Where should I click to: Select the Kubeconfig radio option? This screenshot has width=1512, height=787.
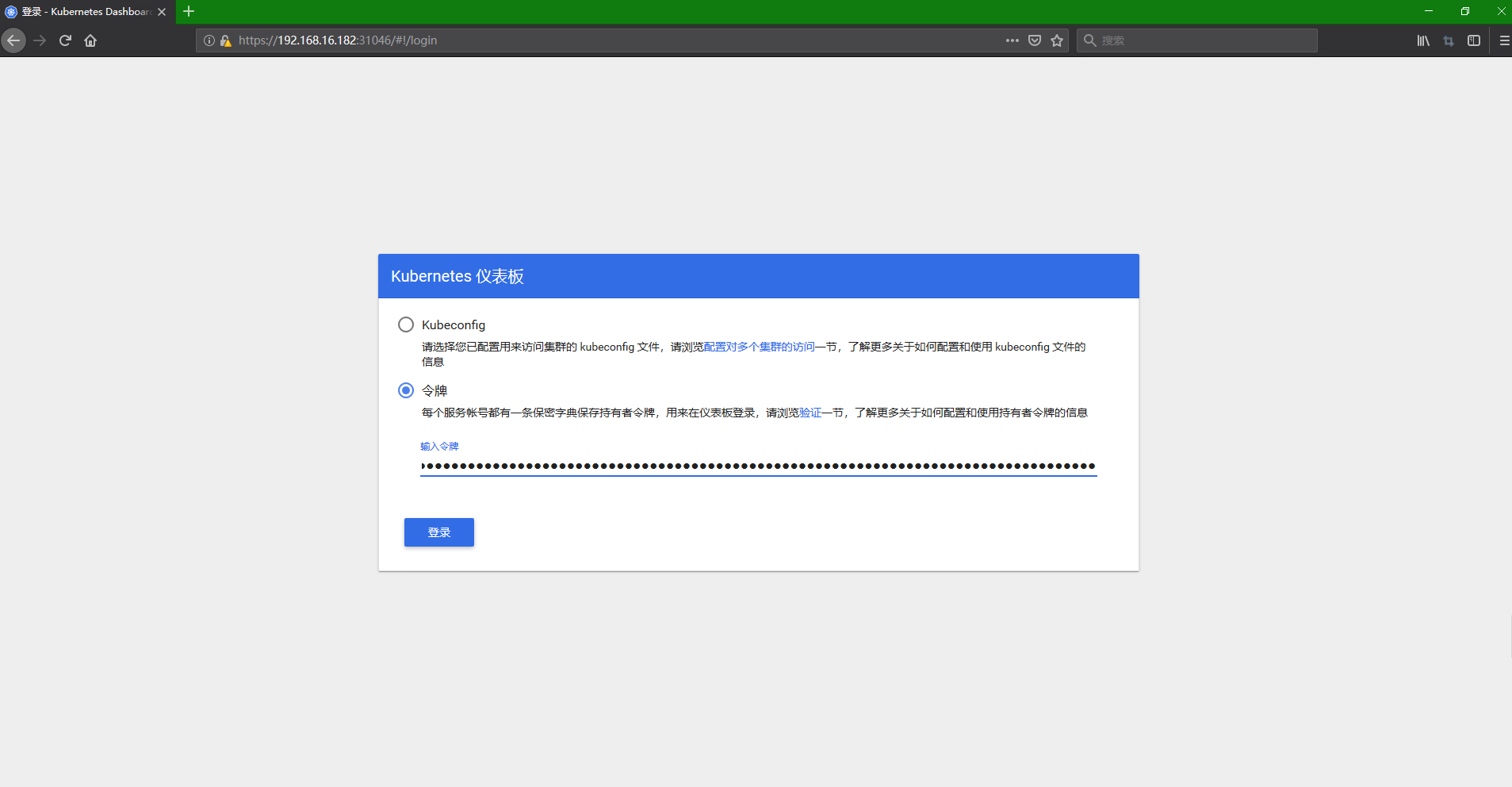coord(406,324)
